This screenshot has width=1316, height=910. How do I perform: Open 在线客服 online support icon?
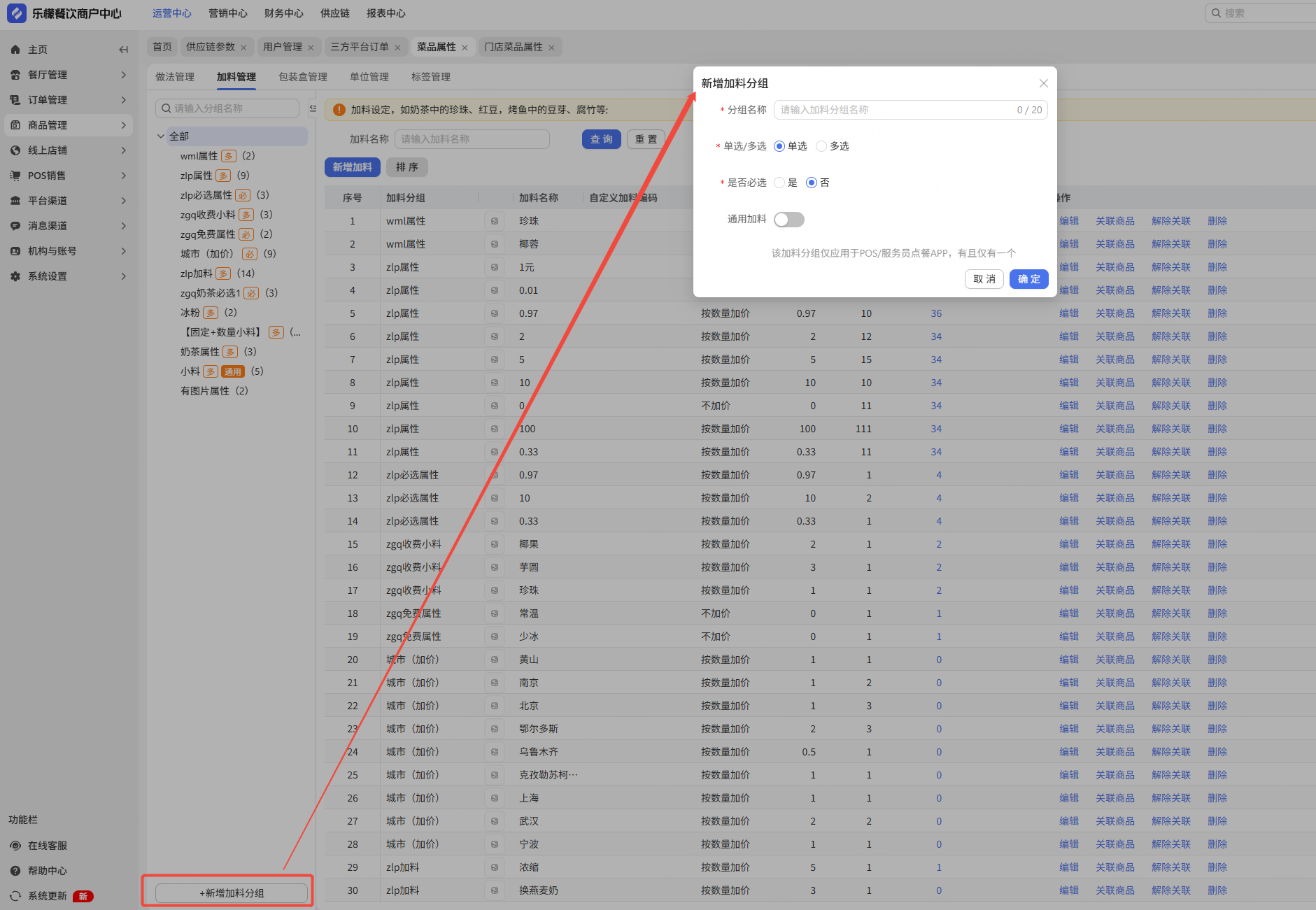15,846
